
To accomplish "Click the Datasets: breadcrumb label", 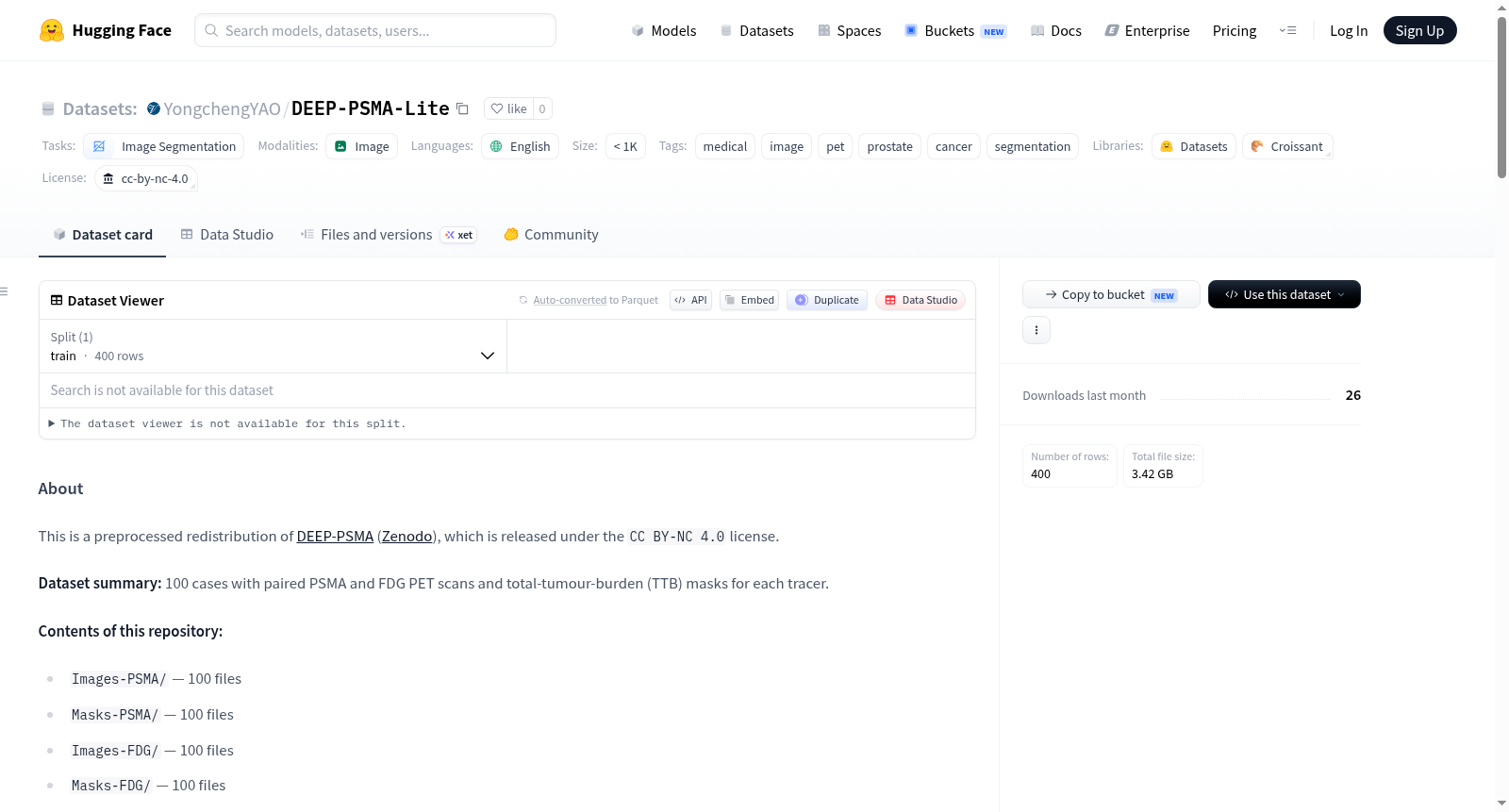I will [100, 108].
